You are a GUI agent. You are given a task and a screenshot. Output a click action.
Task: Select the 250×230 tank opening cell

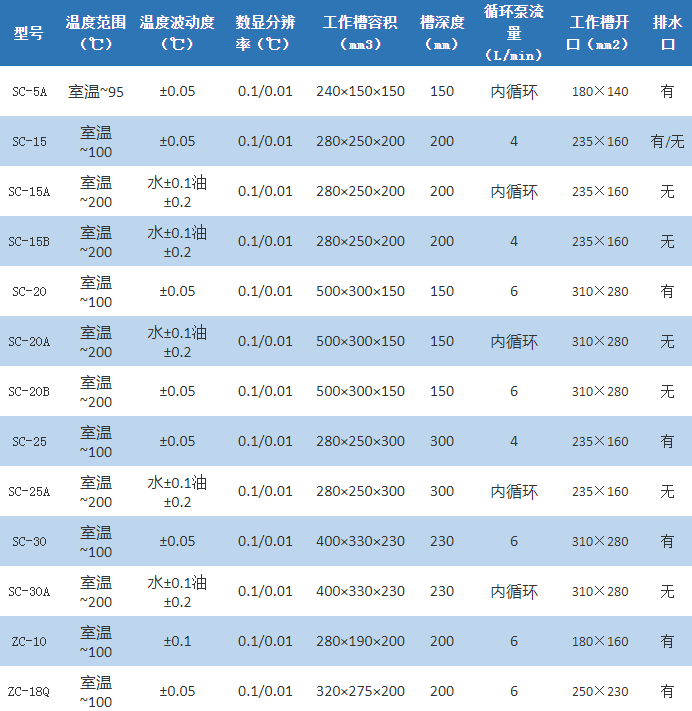click(x=600, y=692)
